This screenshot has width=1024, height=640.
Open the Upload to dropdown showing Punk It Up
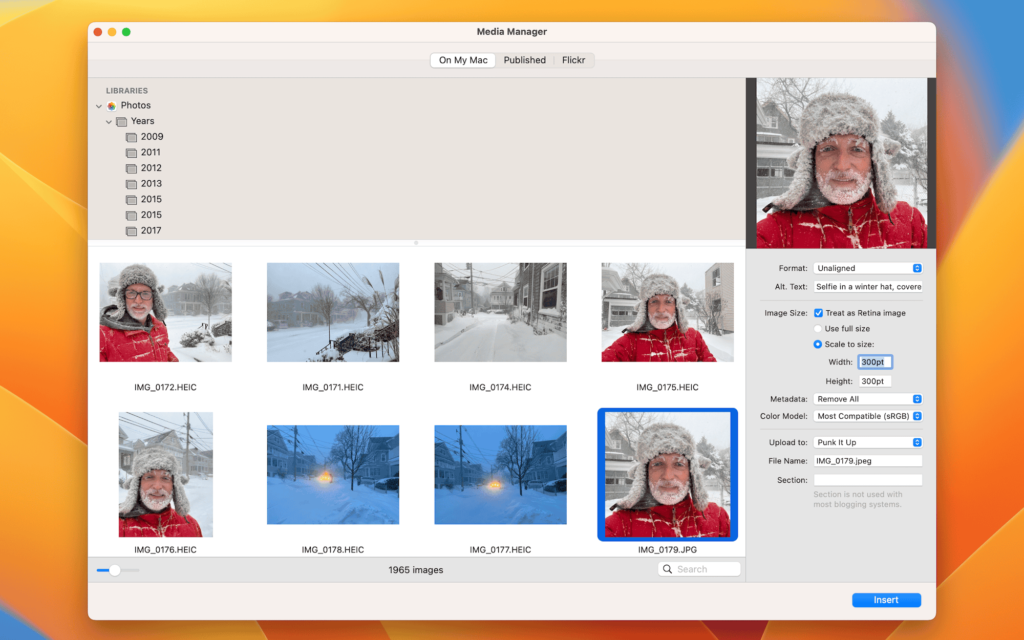click(x=868, y=441)
